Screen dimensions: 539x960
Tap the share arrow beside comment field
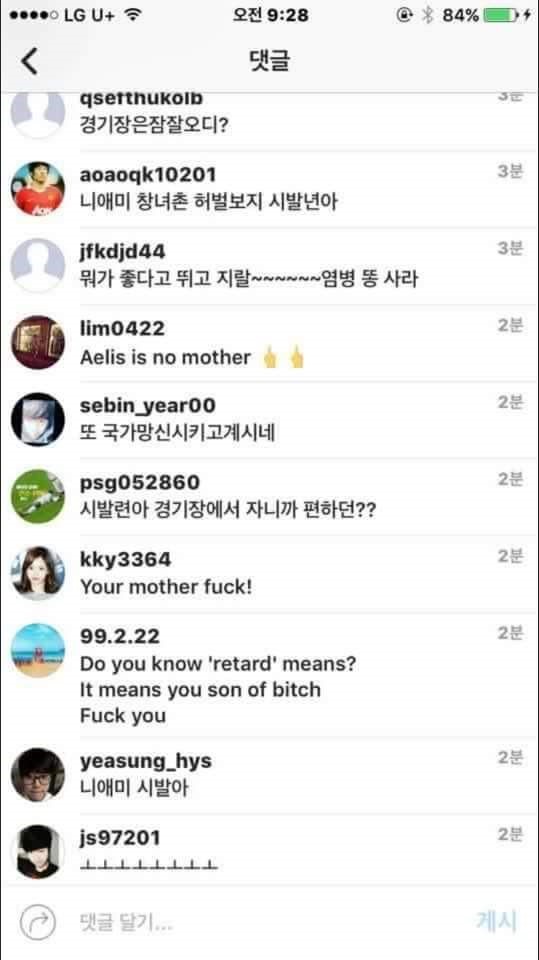tap(37, 922)
